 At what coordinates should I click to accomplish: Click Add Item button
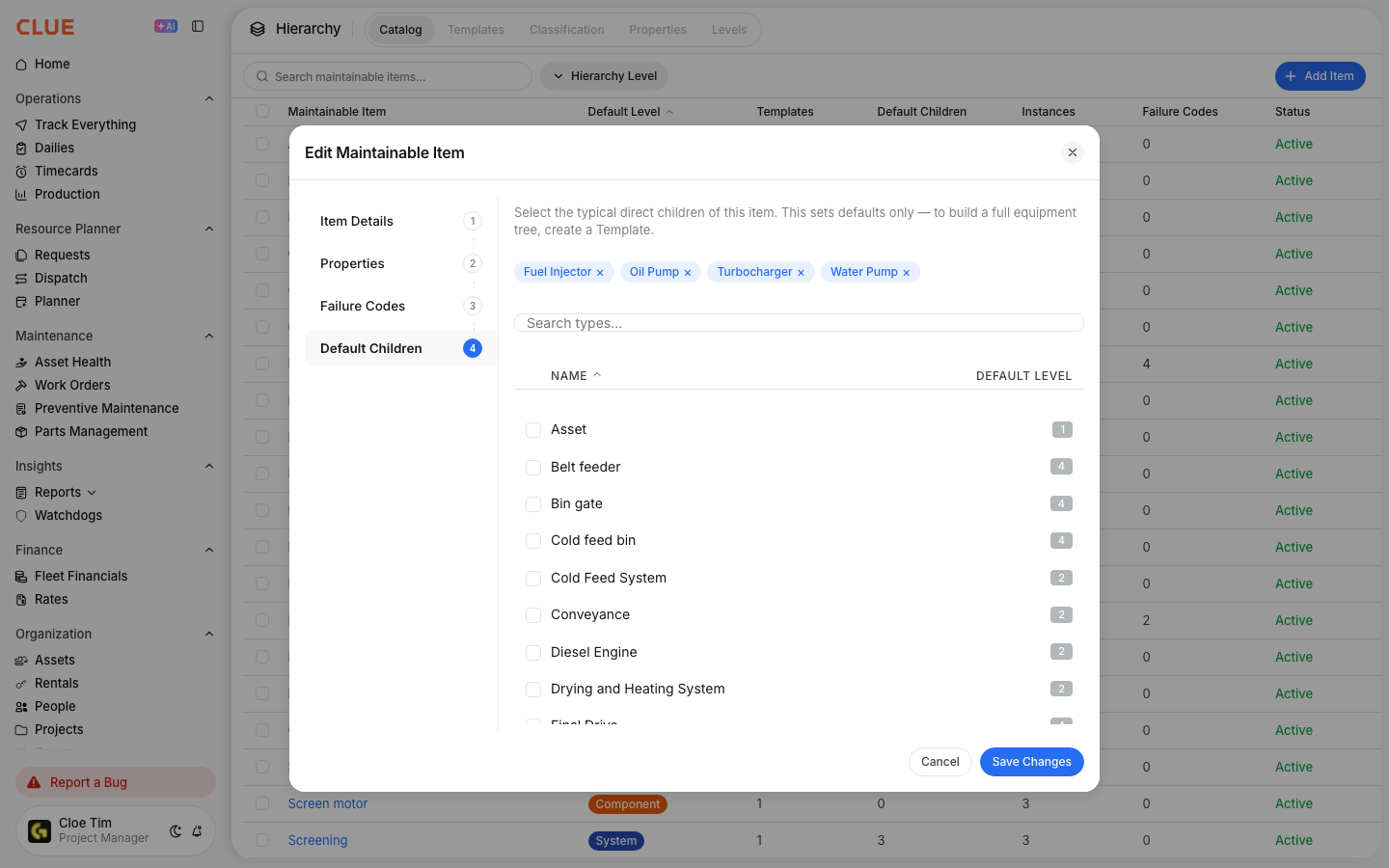tap(1320, 76)
